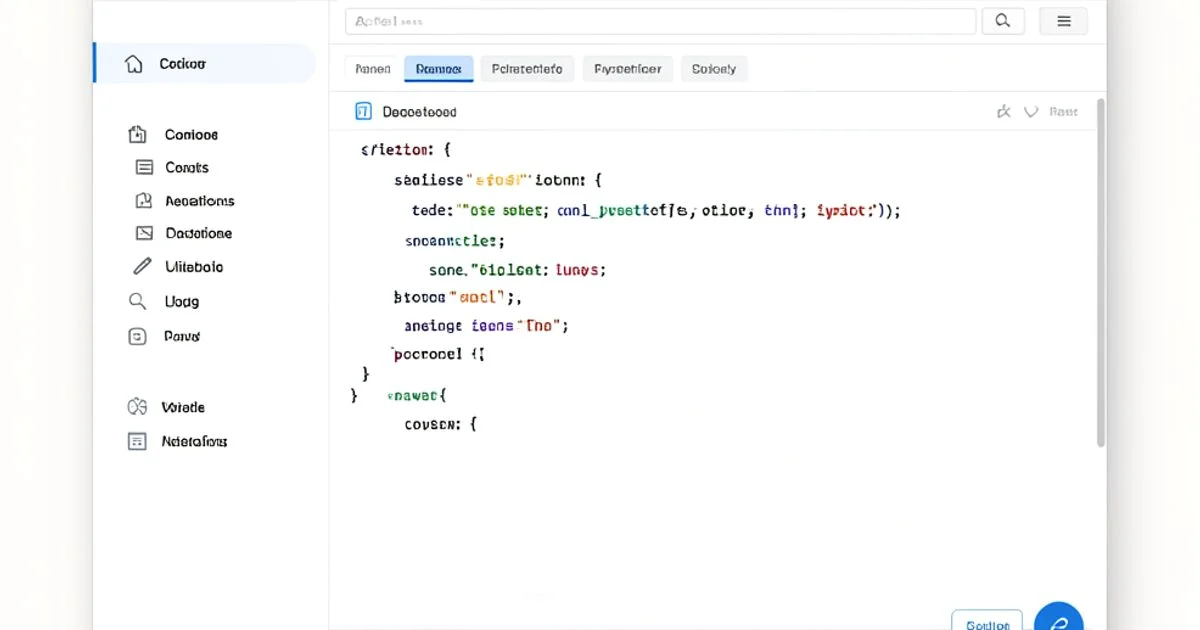This screenshot has height=630, width=1200.
Task: Click inside the top search field
Action: [660, 20]
